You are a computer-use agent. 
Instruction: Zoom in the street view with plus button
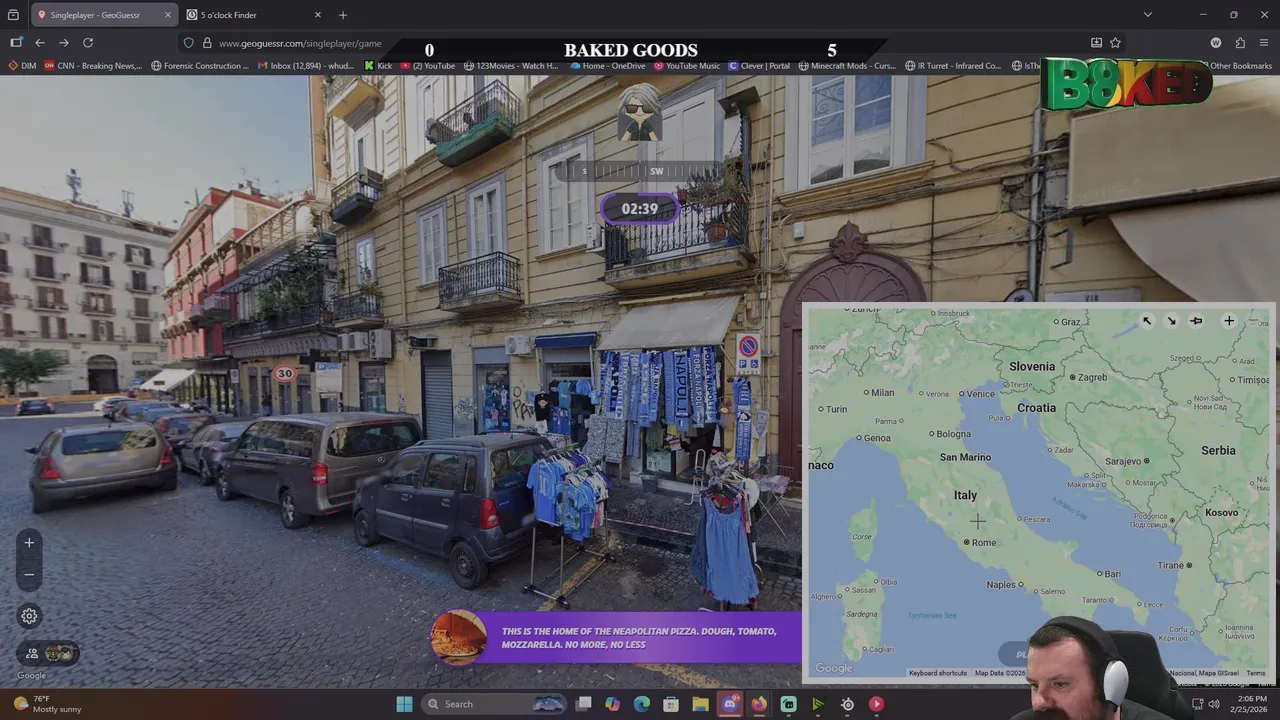pos(29,543)
